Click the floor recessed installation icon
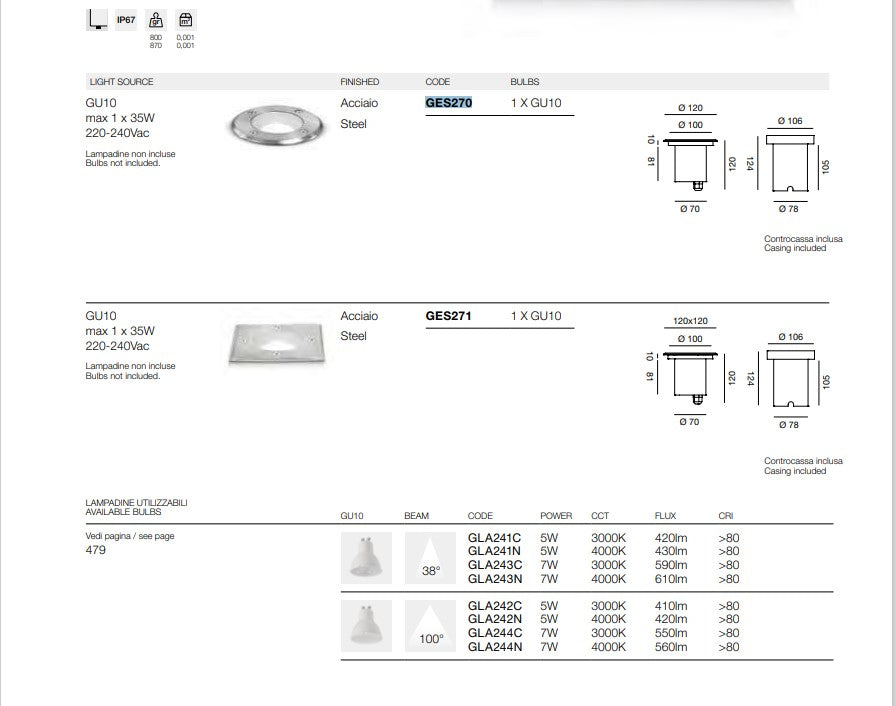This screenshot has height=706, width=895. tap(97, 19)
